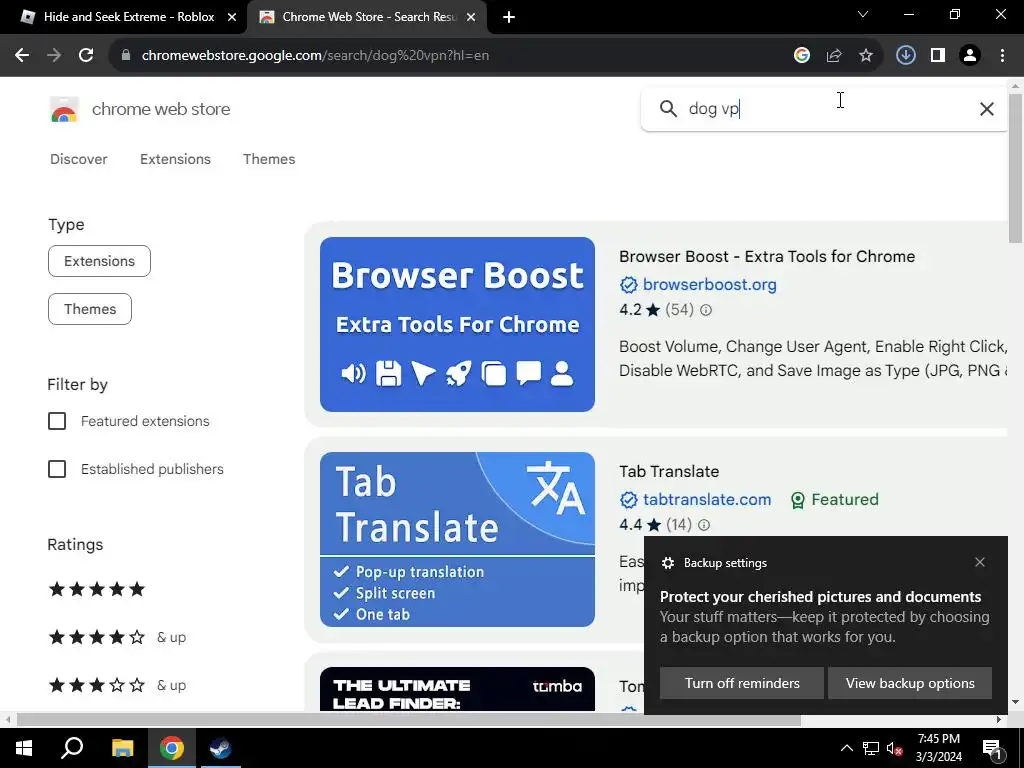1024x768 pixels.
Task: Share this page from the address bar
Action: click(834, 56)
